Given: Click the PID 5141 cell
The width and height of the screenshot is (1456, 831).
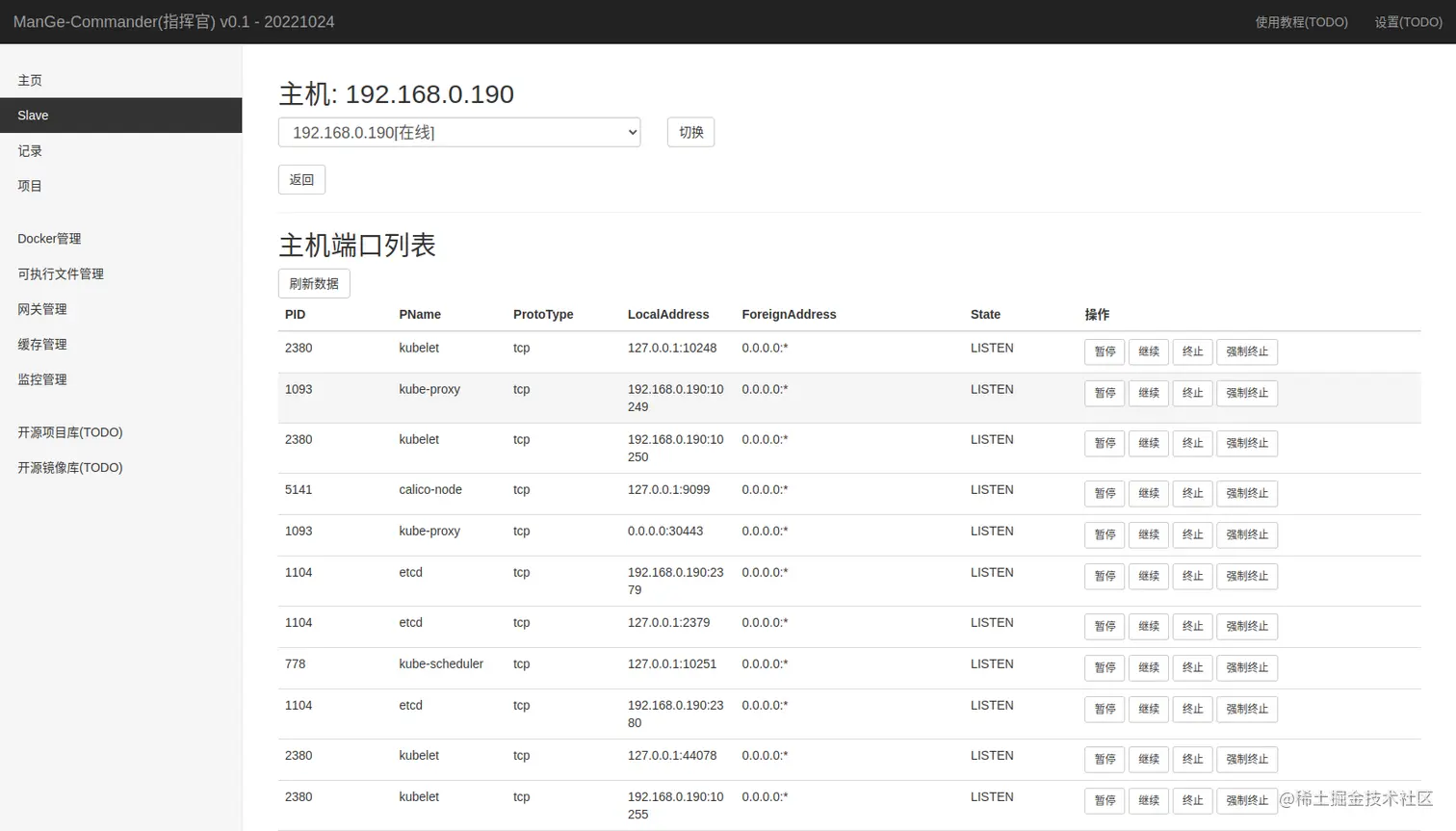Looking at the screenshot, I should [299, 490].
